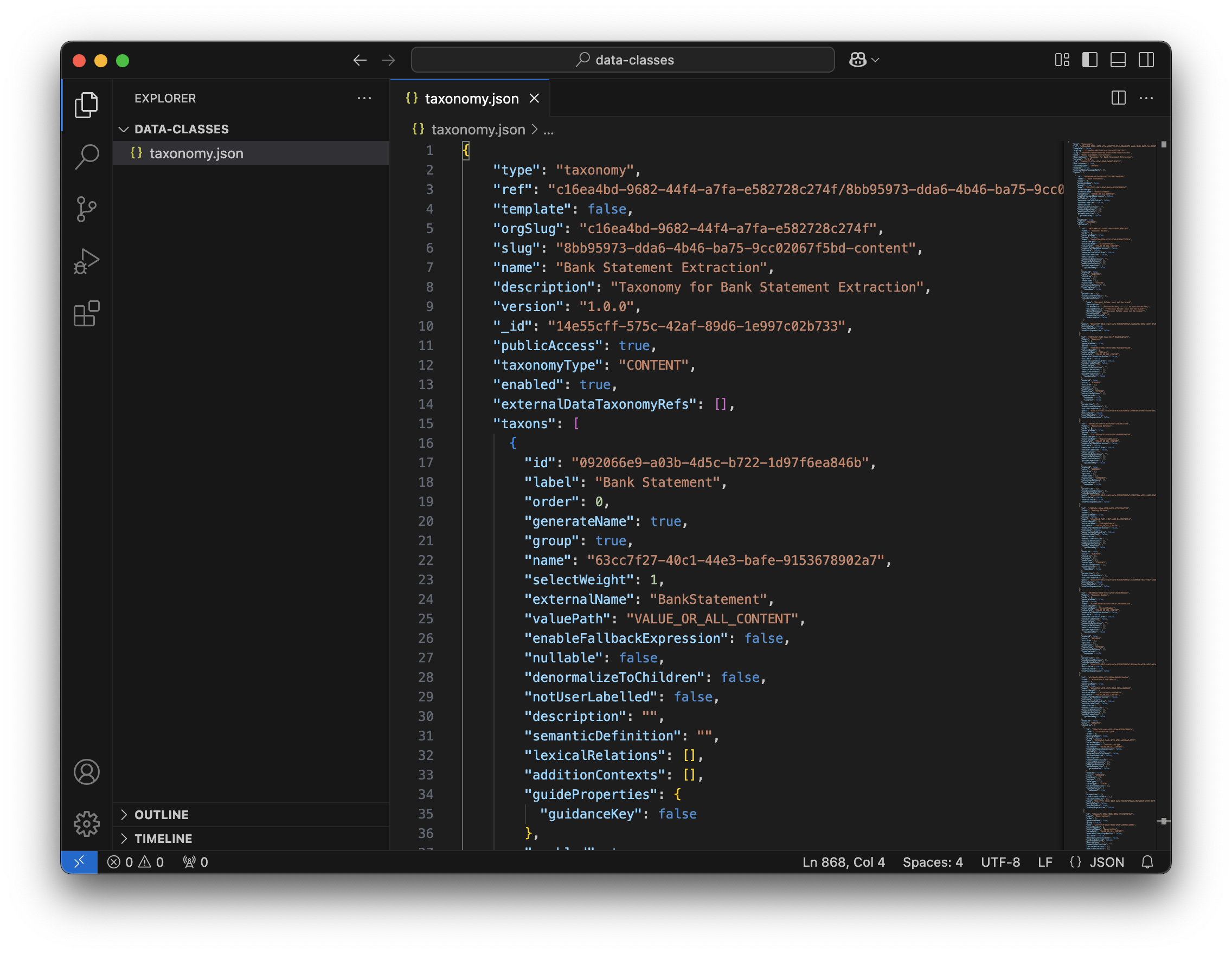Open the Run and Debug view

point(87,260)
